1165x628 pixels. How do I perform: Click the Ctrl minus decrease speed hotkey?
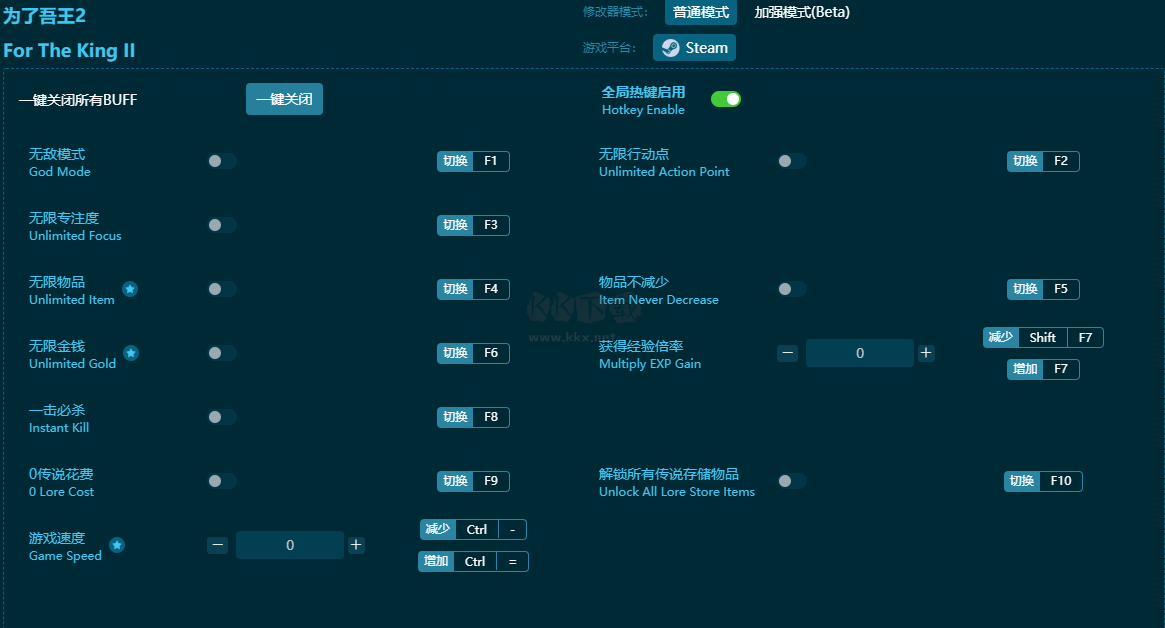(473, 529)
